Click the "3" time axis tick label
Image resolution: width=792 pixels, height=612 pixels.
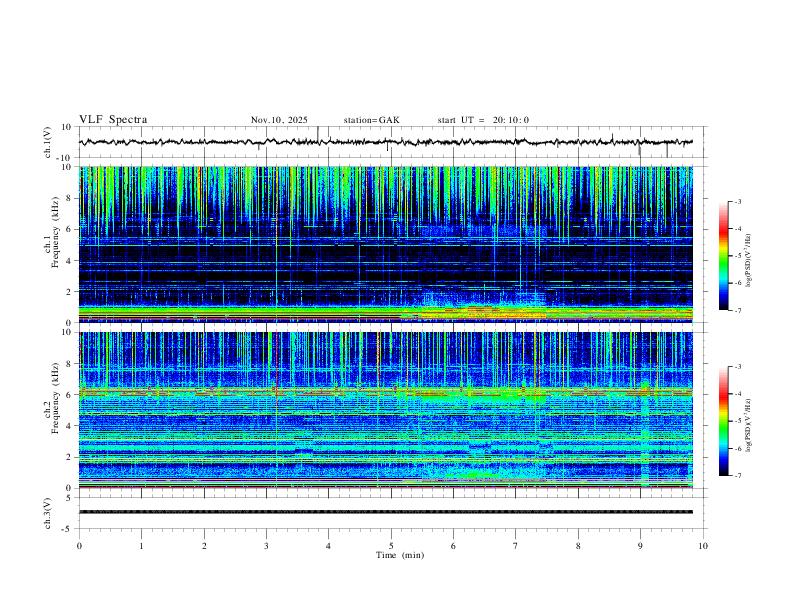point(266,546)
